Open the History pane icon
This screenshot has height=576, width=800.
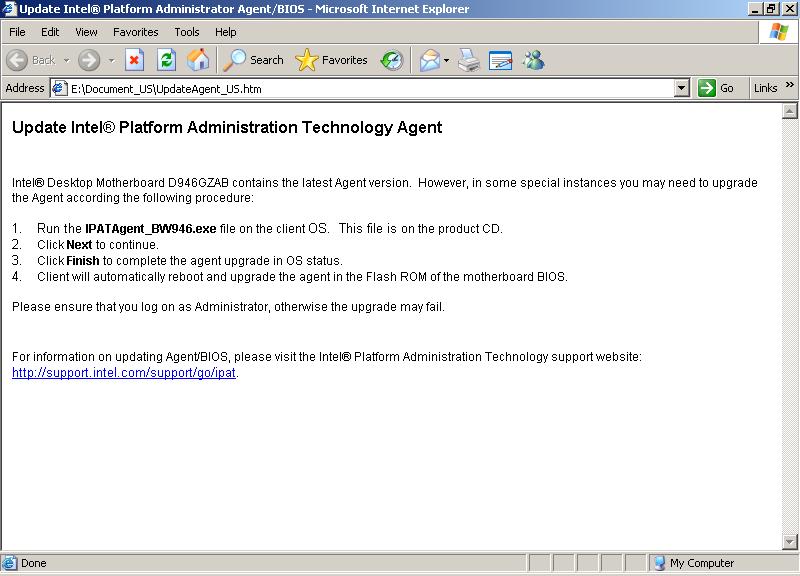391,60
